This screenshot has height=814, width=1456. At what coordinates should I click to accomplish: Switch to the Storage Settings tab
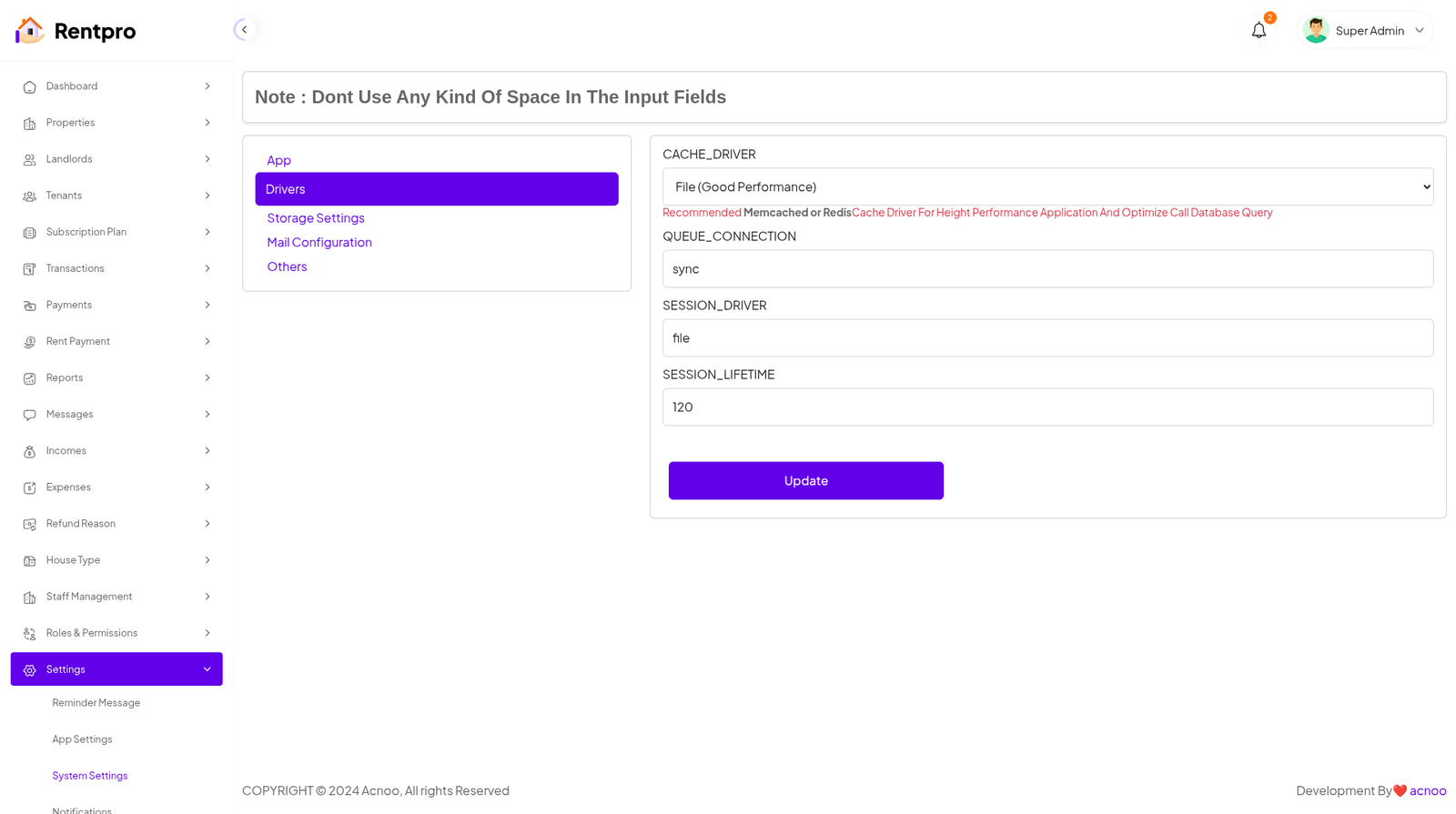(316, 218)
